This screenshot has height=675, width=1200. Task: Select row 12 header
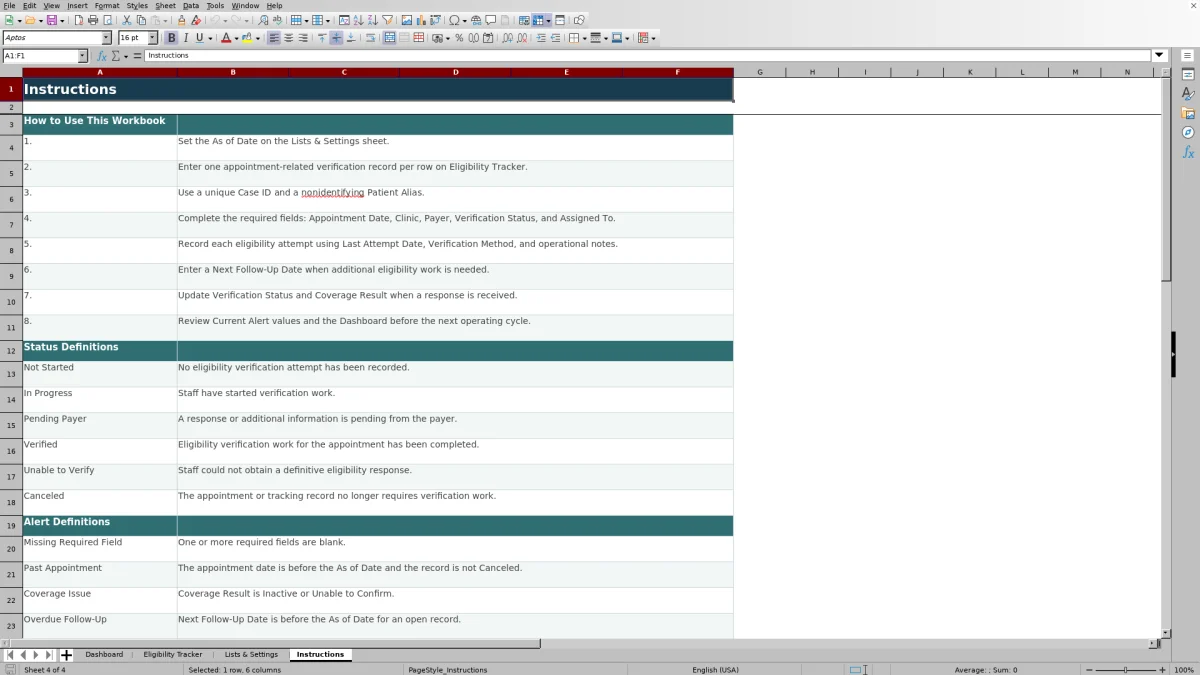11,351
